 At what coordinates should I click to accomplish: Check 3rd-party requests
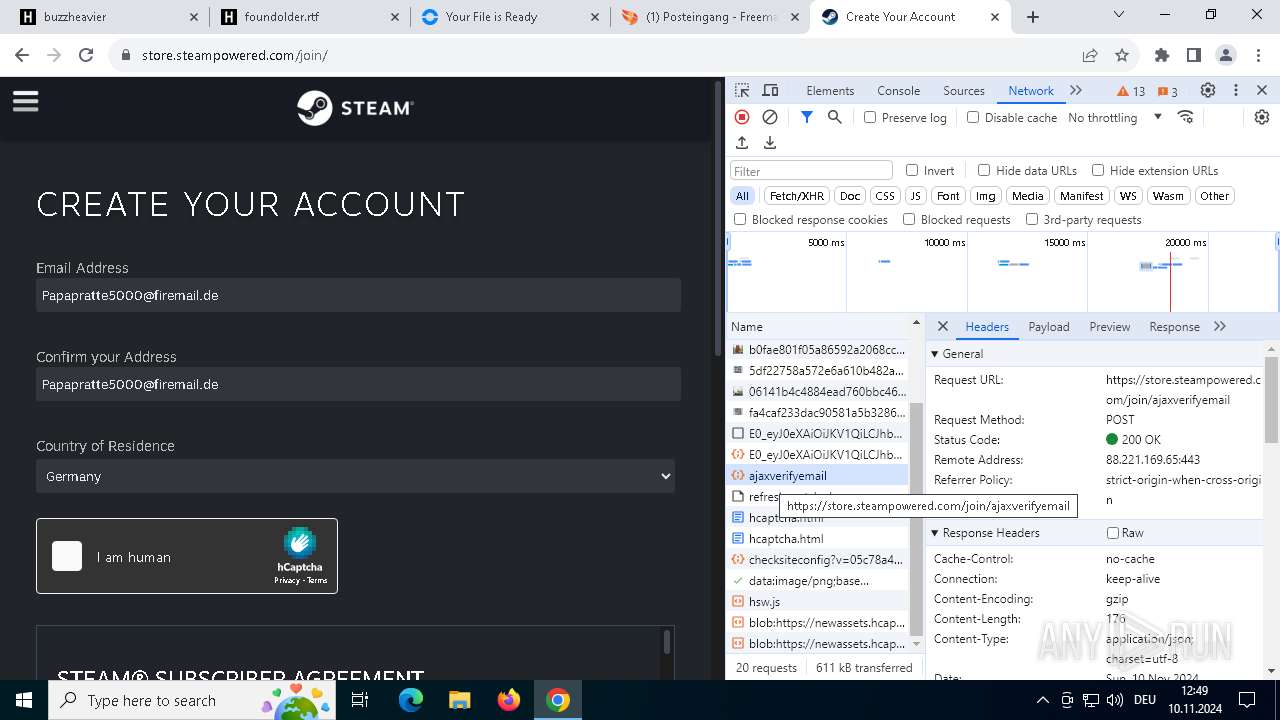(1032, 219)
